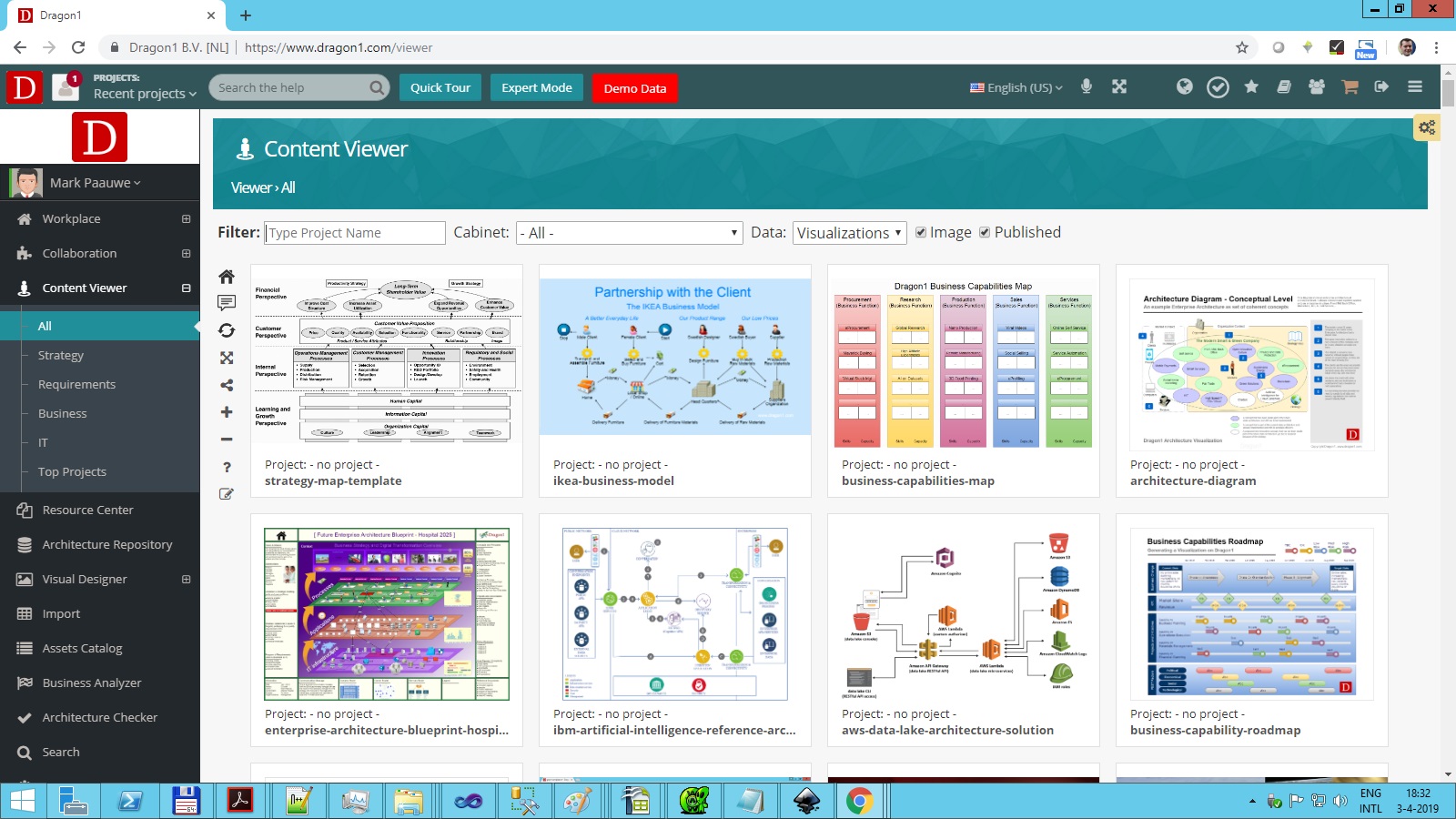The height and width of the screenshot is (819, 1456).
Task: Open the ikea-business-model thumbnail
Action: coord(675,357)
